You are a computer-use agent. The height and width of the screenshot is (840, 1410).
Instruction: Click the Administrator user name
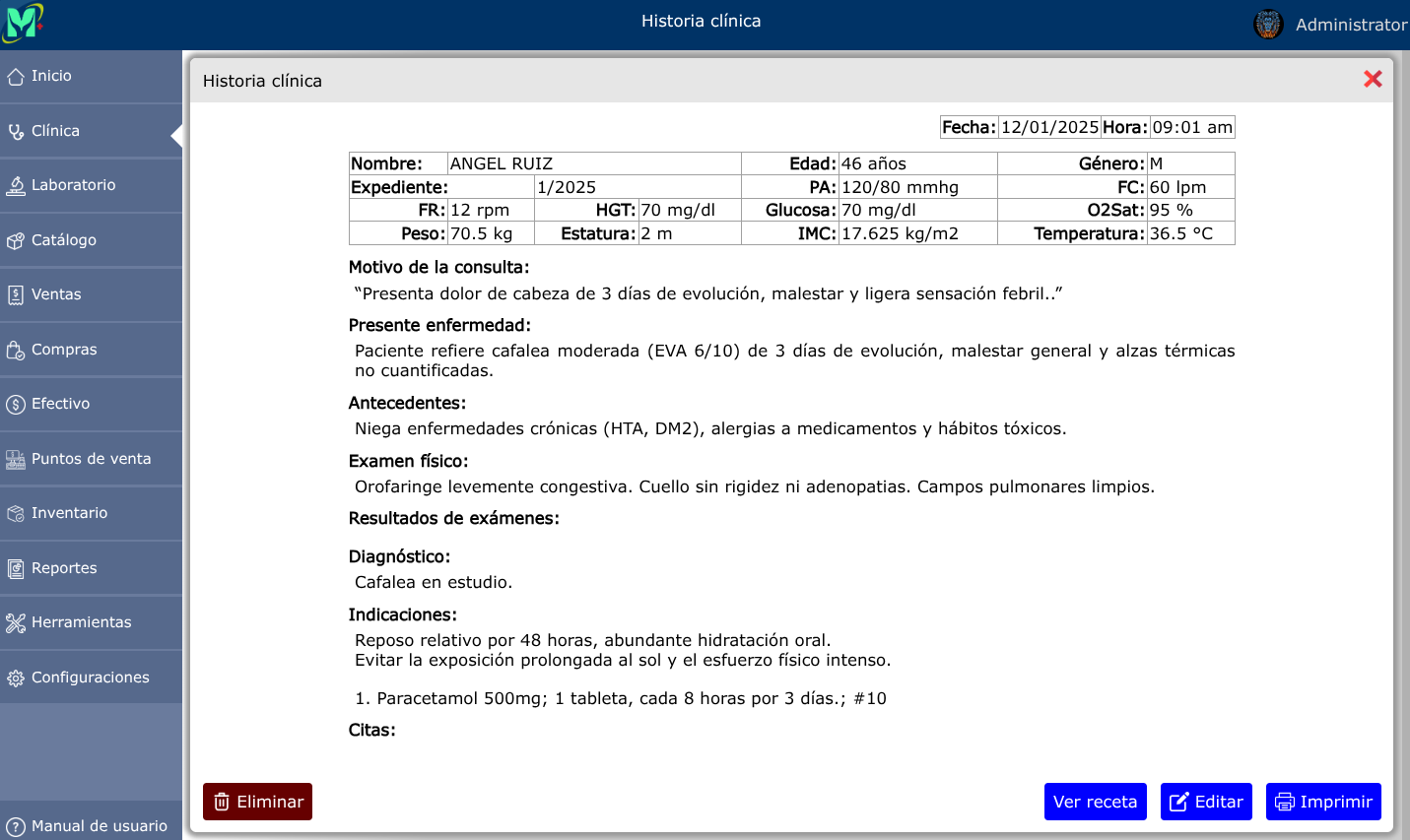click(x=1352, y=25)
